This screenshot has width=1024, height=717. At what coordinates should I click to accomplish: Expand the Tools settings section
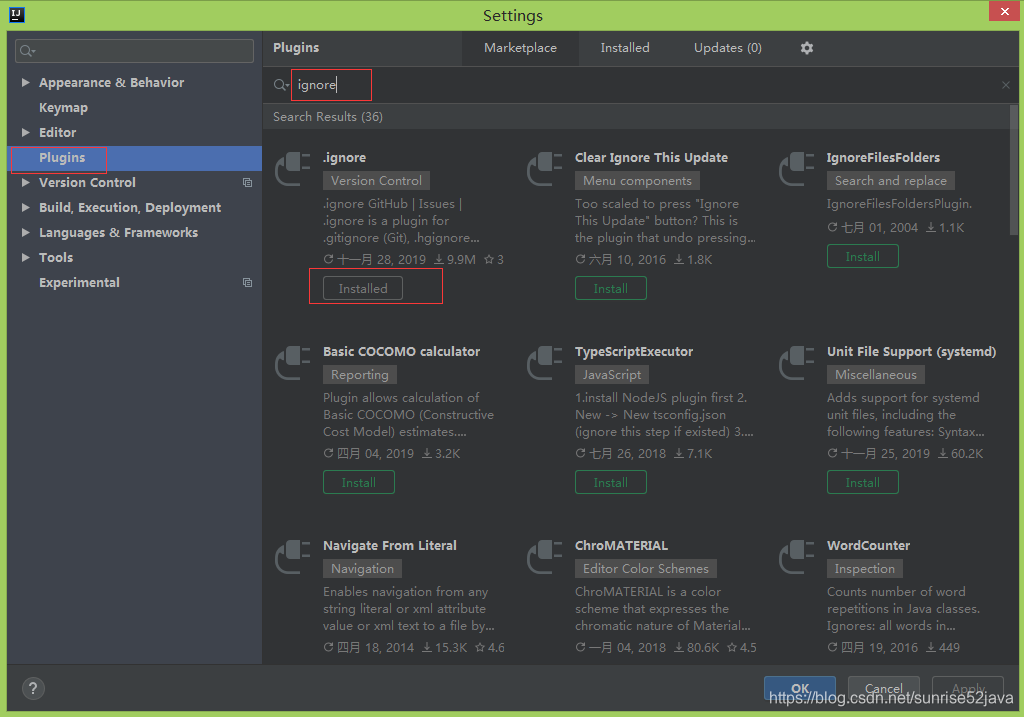(25, 257)
